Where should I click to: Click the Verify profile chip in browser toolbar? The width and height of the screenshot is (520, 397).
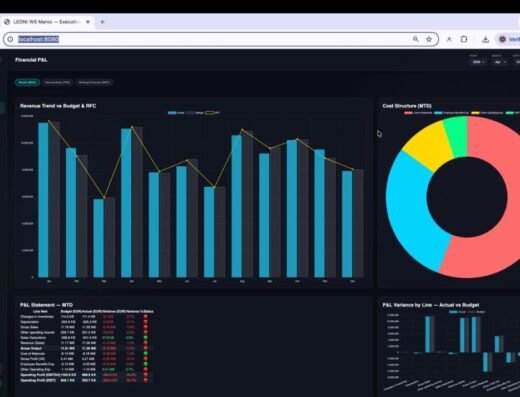[x=509, y=39]
